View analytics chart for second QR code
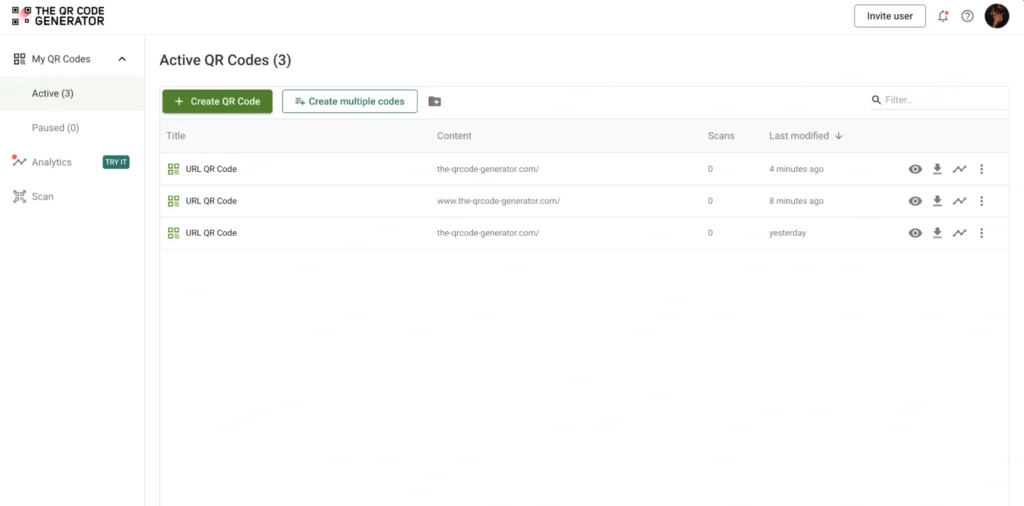1024x506 pixels. (959, 201)
